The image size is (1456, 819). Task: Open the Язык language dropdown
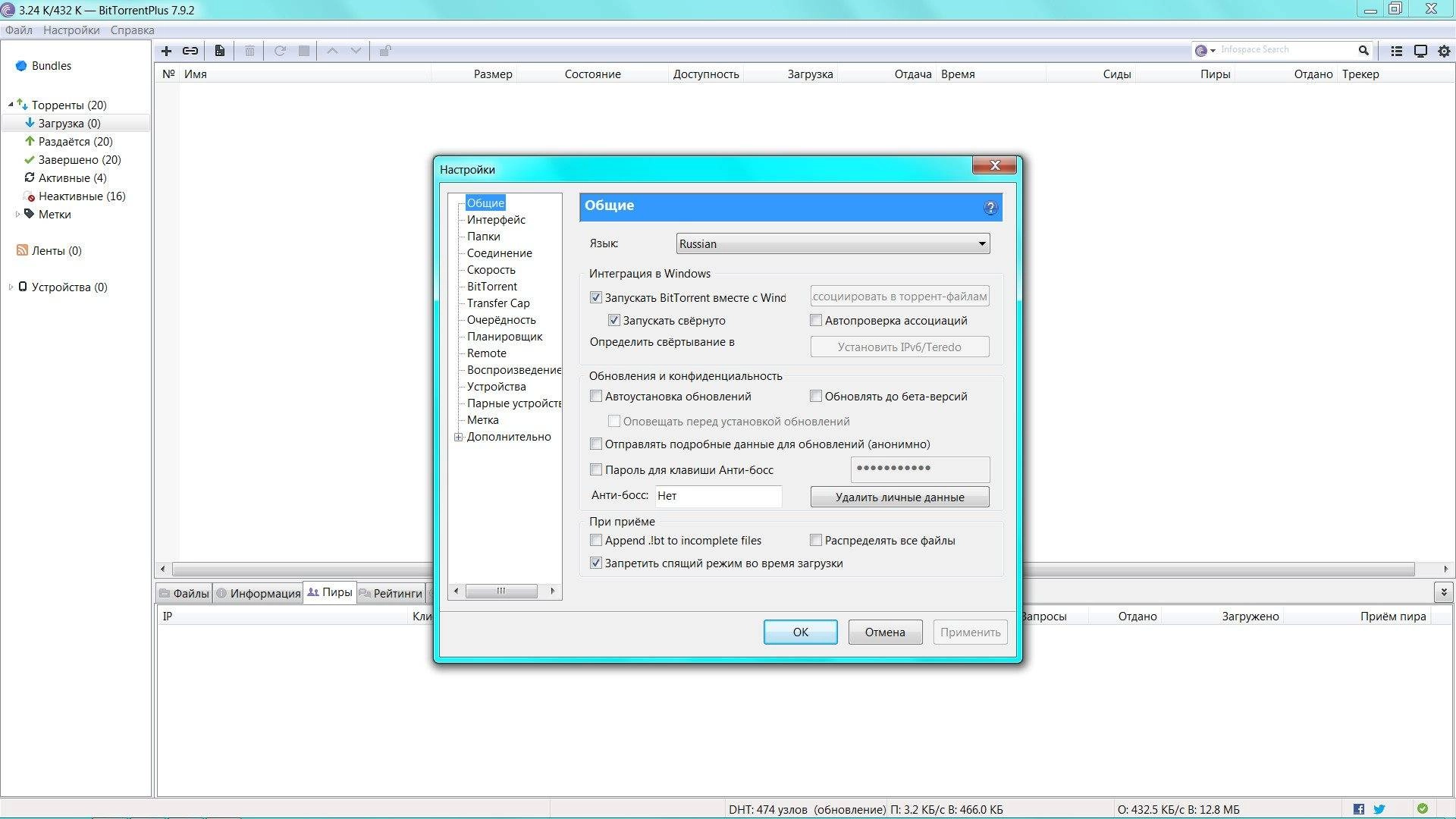point(833,243)
